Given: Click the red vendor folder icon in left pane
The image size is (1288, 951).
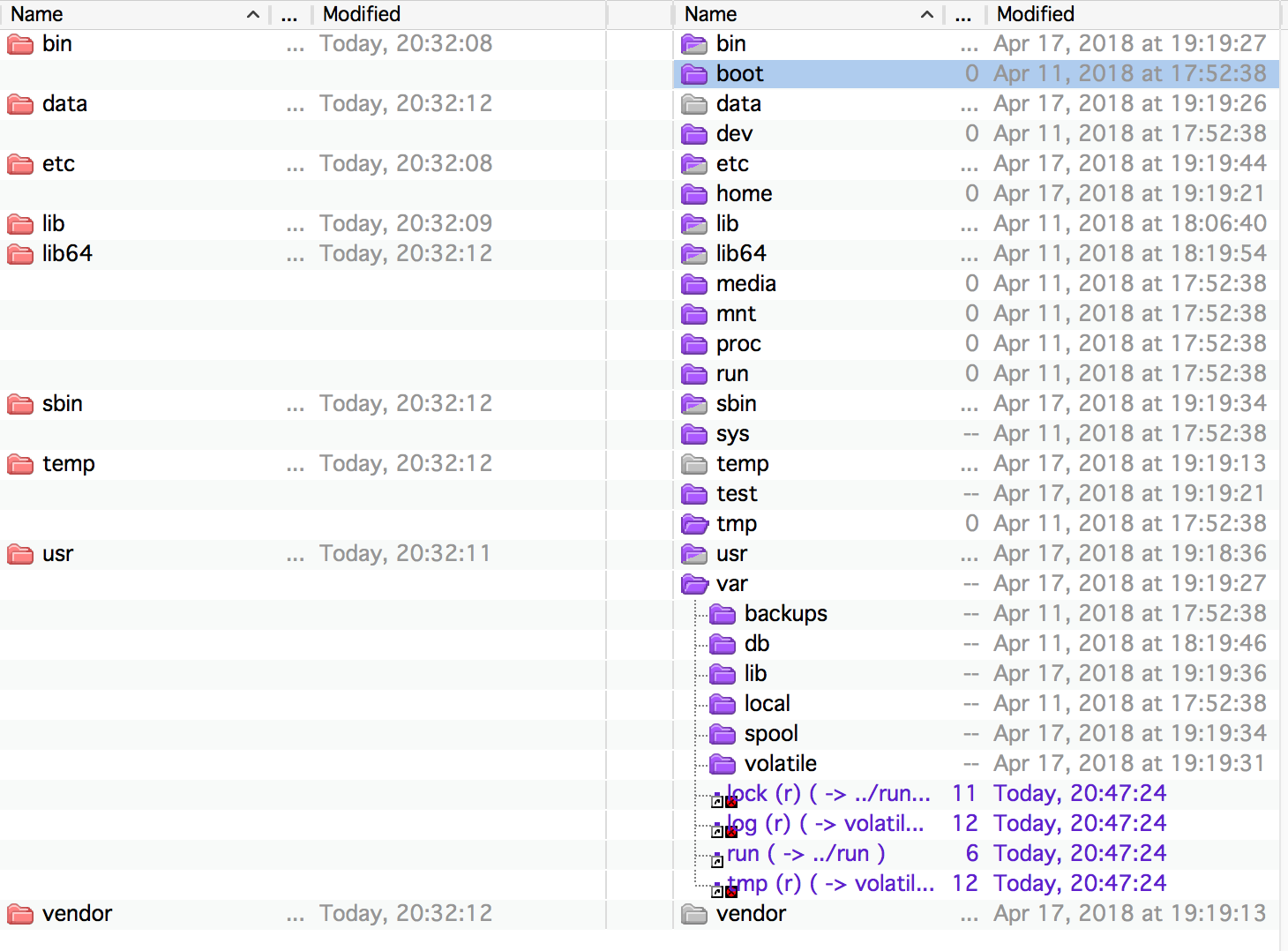Looking at the screenshot, I should point(20,914).
